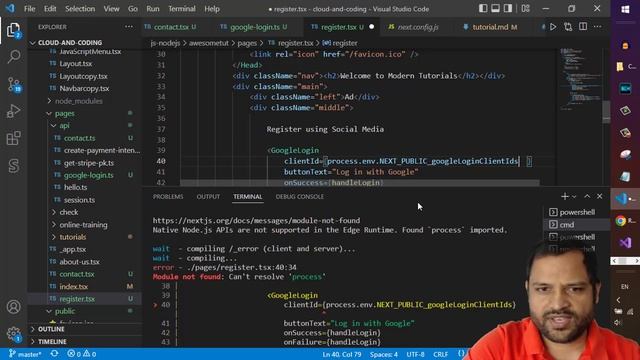Close the terminal panel
Image resolution: width=640 pixels, height=360 pixels.
pyautogui.click(x=600, y=197)
